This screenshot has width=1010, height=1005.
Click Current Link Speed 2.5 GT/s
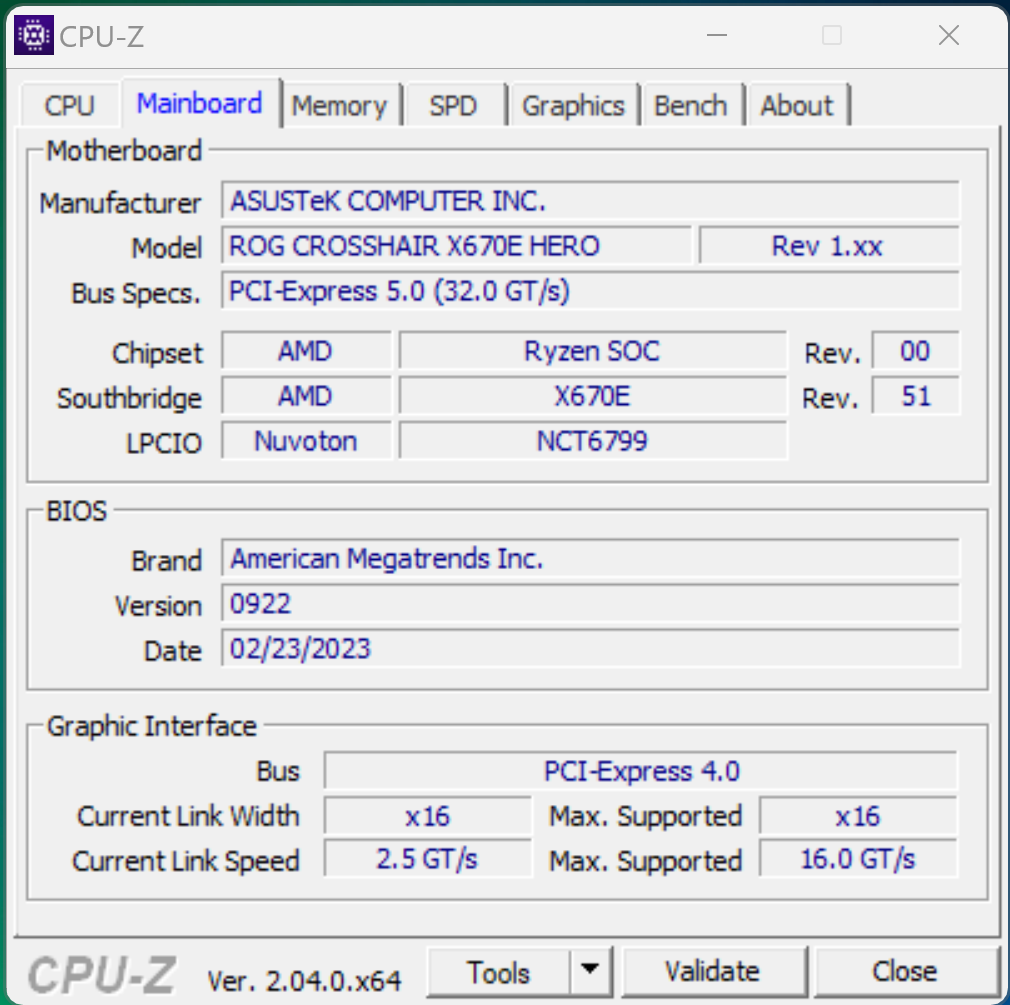[x=428, y=859]
